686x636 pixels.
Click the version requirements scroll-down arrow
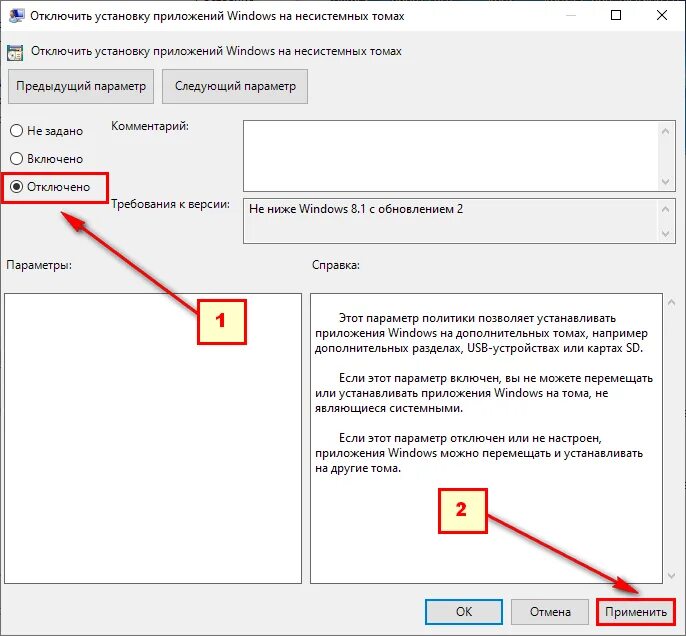pos(665,234)
